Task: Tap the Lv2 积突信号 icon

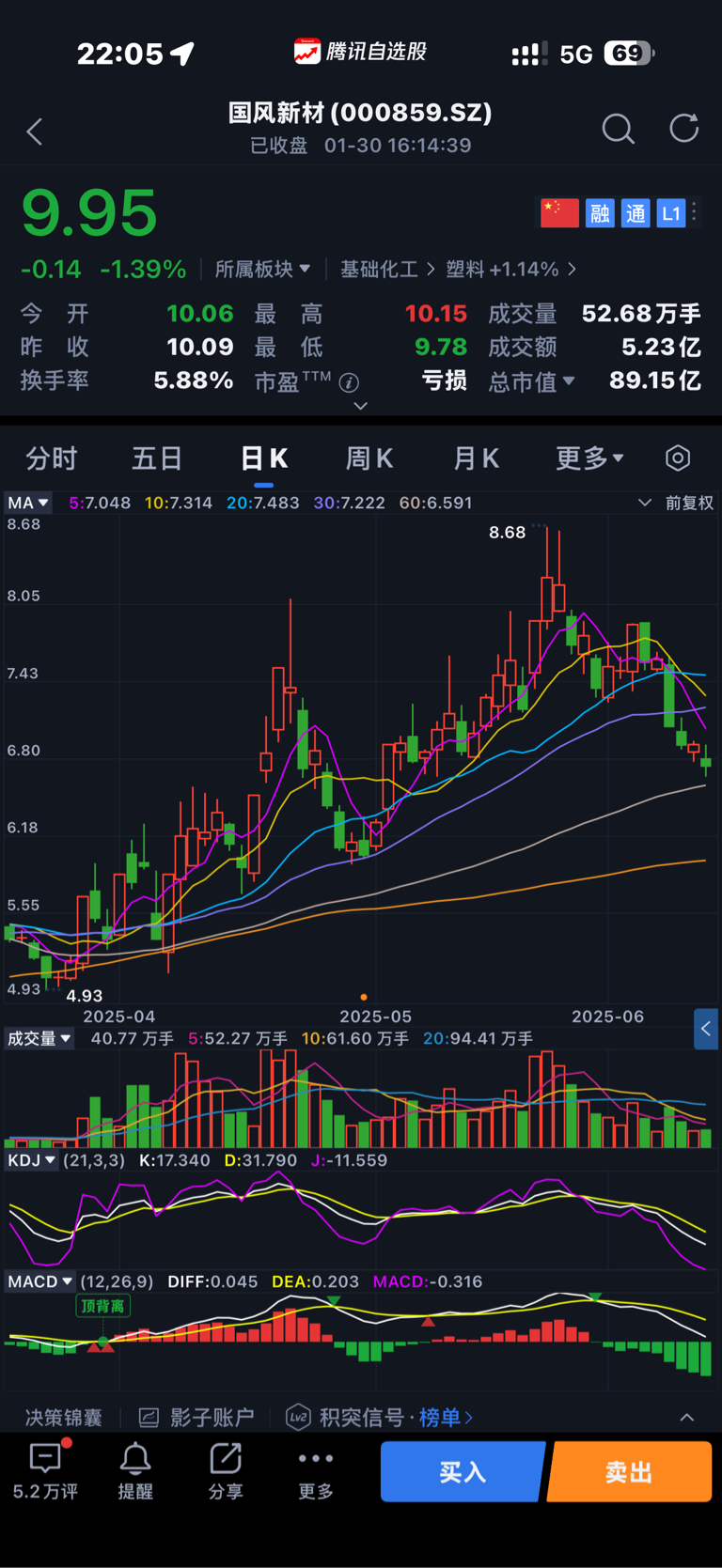Action: click(298, 1417)
